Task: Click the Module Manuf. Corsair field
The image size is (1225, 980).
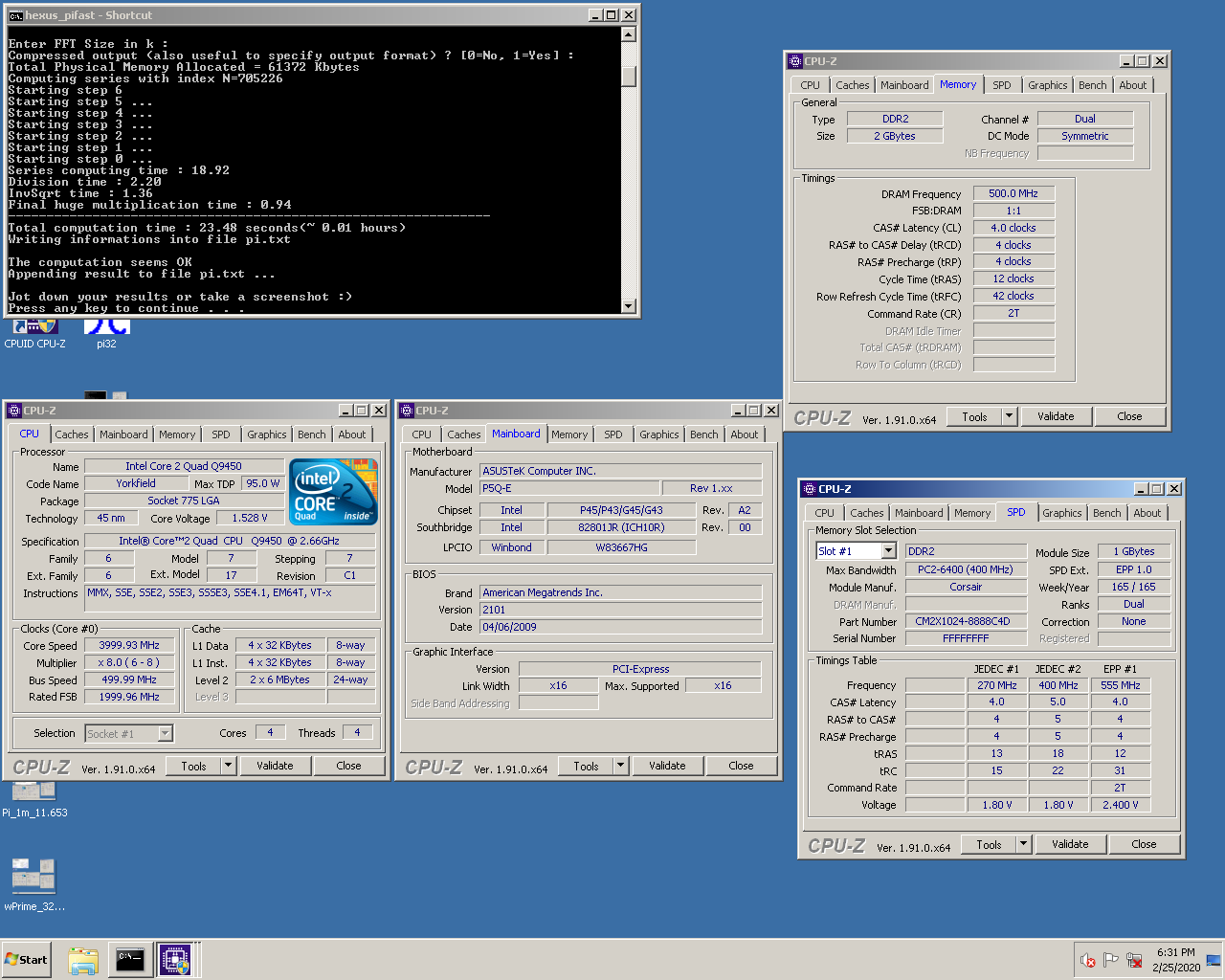Action: [966, 587]
